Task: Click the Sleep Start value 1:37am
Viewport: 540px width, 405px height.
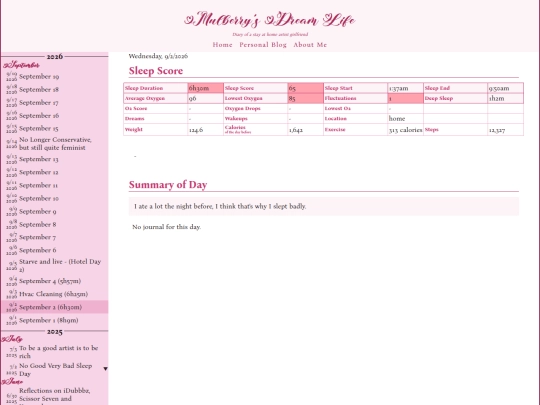Action: coord(405,88)
